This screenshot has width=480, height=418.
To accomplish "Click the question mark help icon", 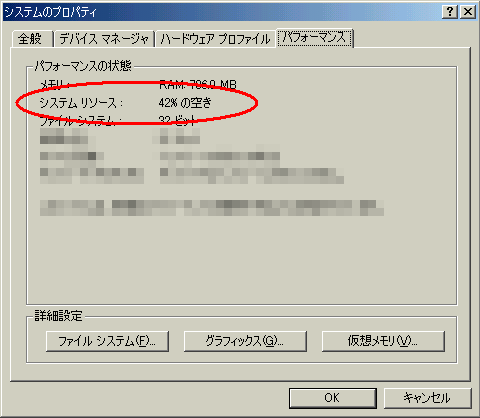I will 450,12.
